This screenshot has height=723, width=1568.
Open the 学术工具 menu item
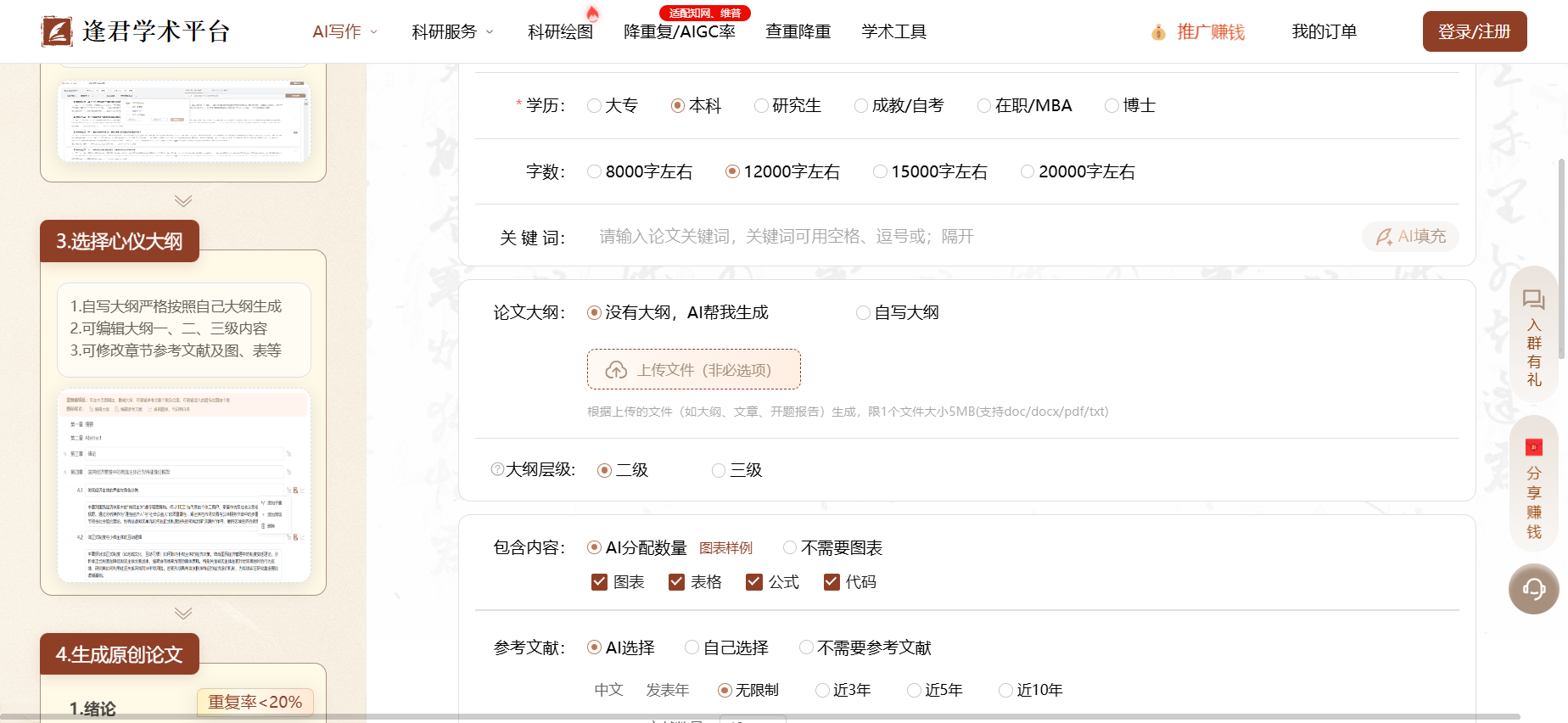coord(893,32)
